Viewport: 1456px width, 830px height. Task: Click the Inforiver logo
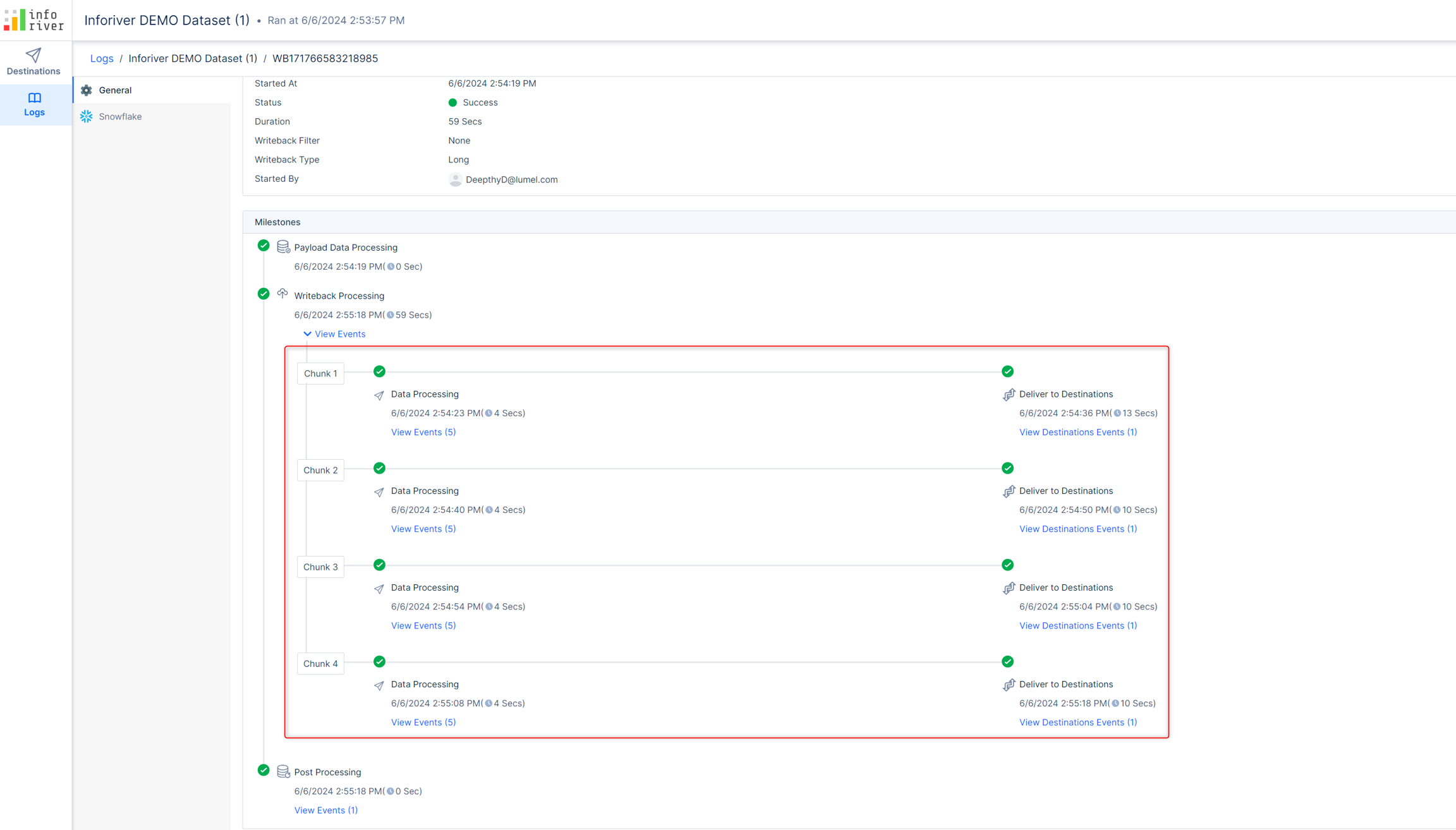point(34,20)
